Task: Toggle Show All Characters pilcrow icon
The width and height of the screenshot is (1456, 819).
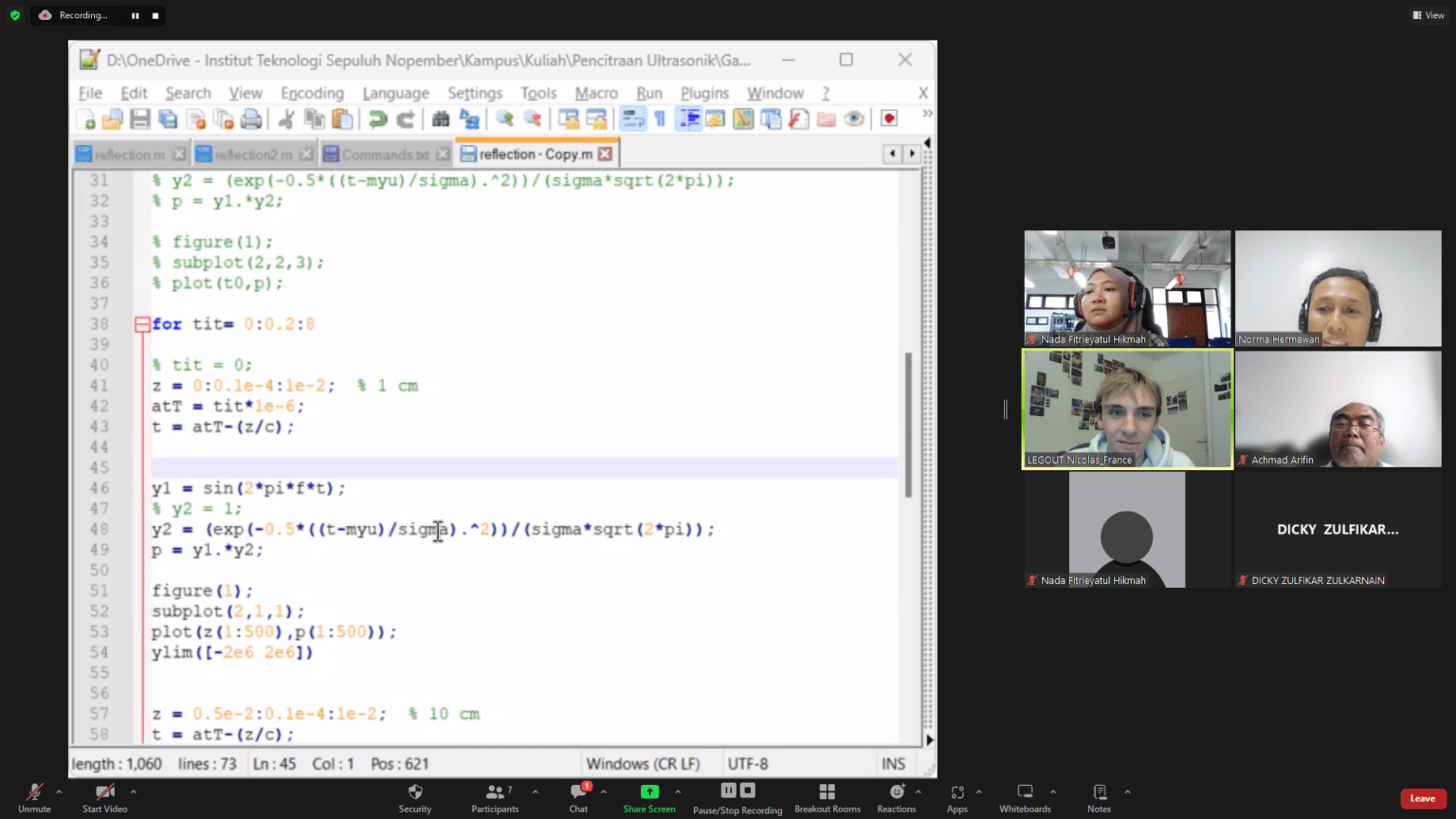Action: pos(660,119)
